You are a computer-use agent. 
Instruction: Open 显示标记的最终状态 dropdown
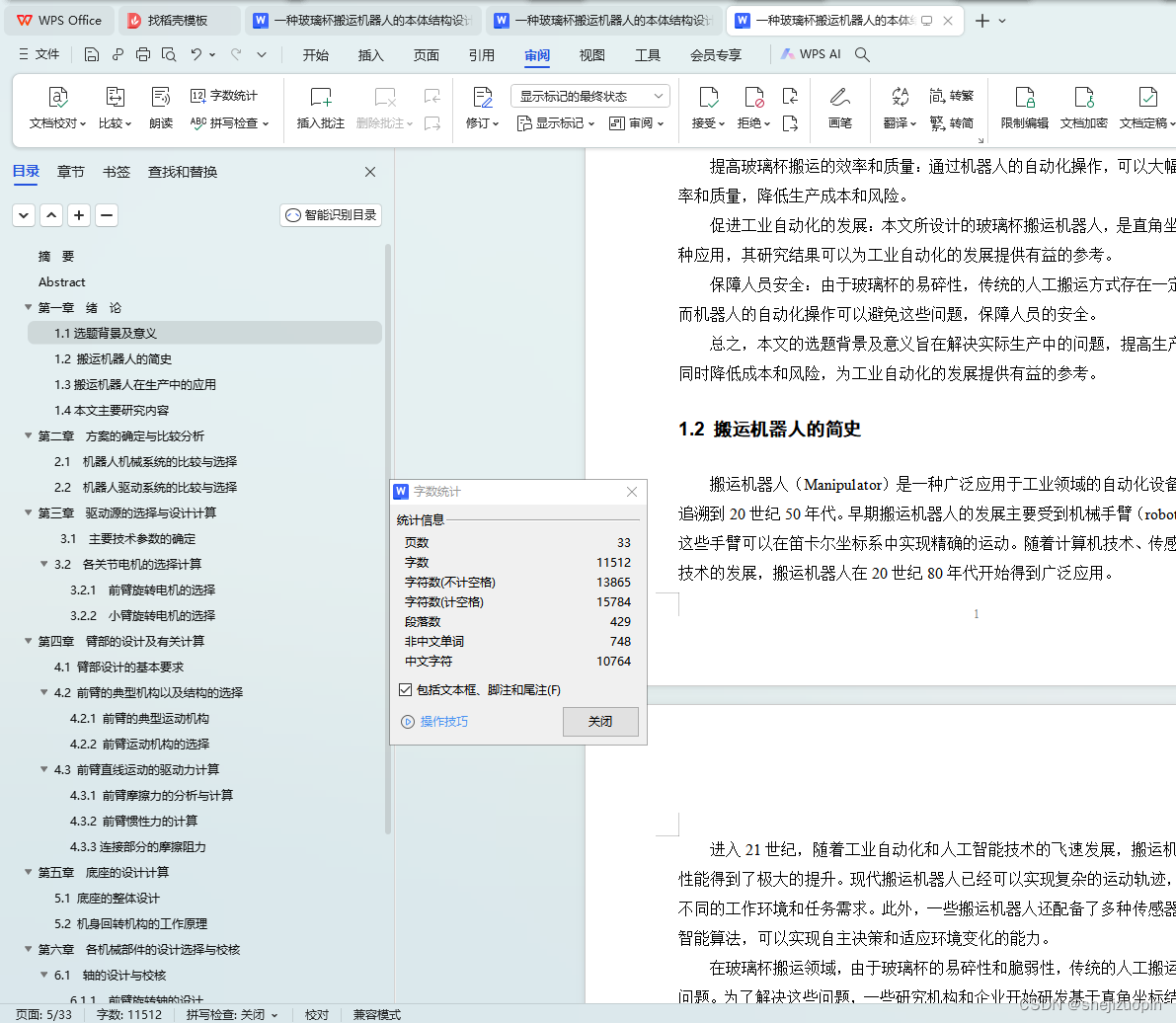point(590,96)
